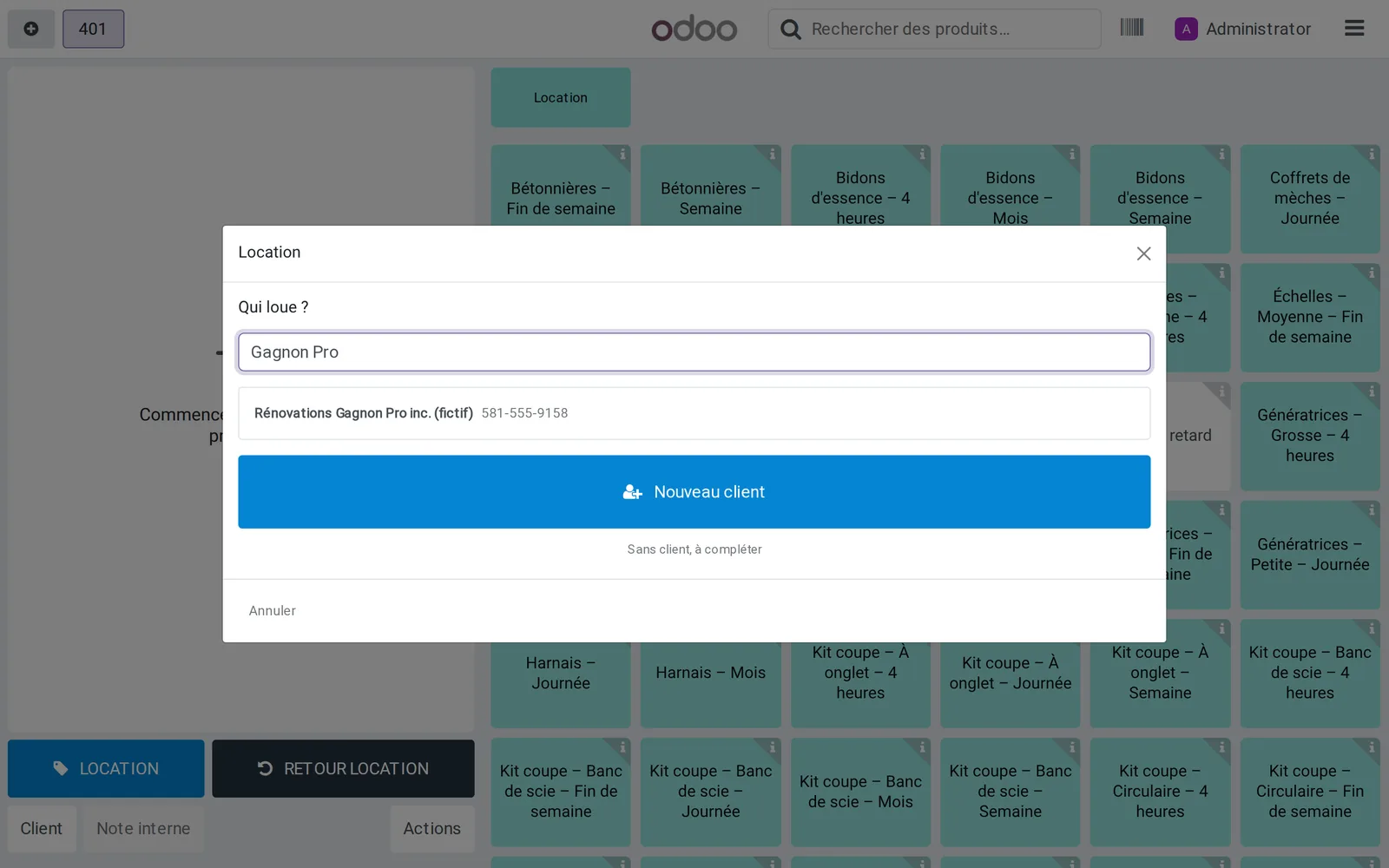This screenshot has height=868, width=1389.
Task: Open the Actions menu
Action: [x=431, y=829]
